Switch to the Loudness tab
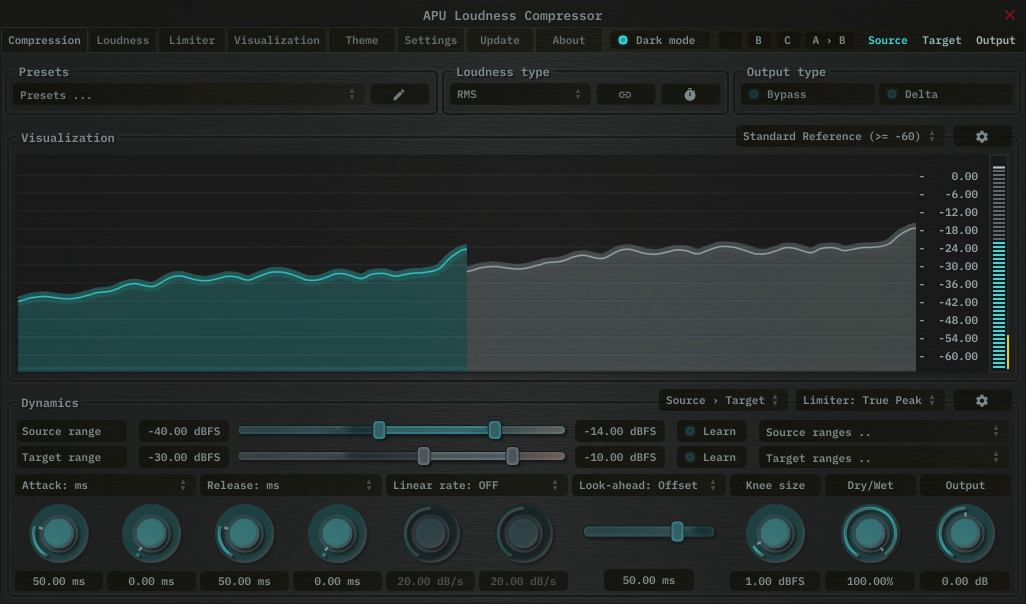 tap(122, 40)
